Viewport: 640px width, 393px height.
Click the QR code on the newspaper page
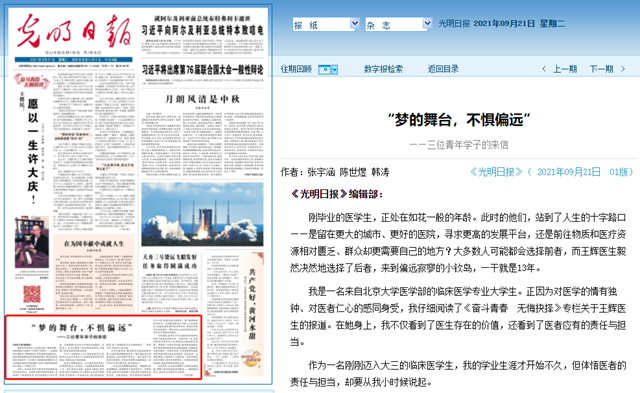tap(32, 294)
